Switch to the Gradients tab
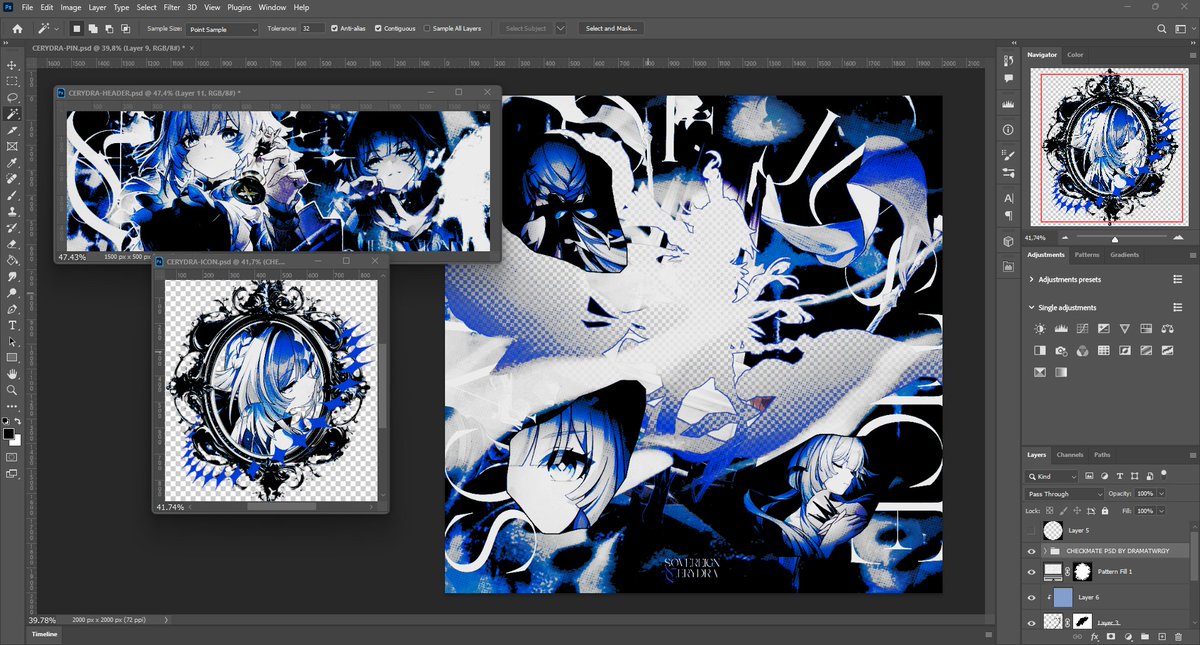 [x=1125, y=255]
